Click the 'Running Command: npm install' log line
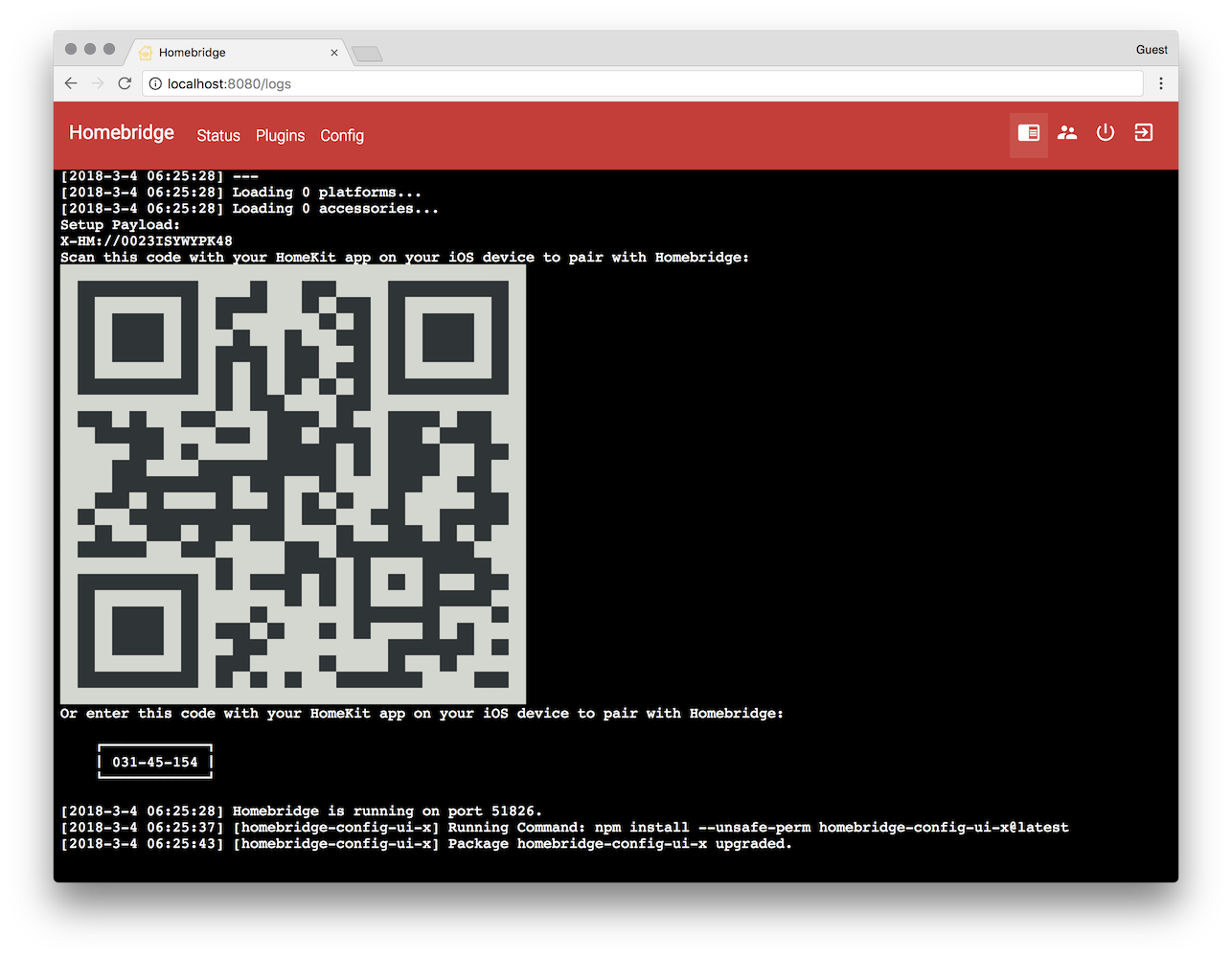1232x959 pixels. click(x=564, y=828)
